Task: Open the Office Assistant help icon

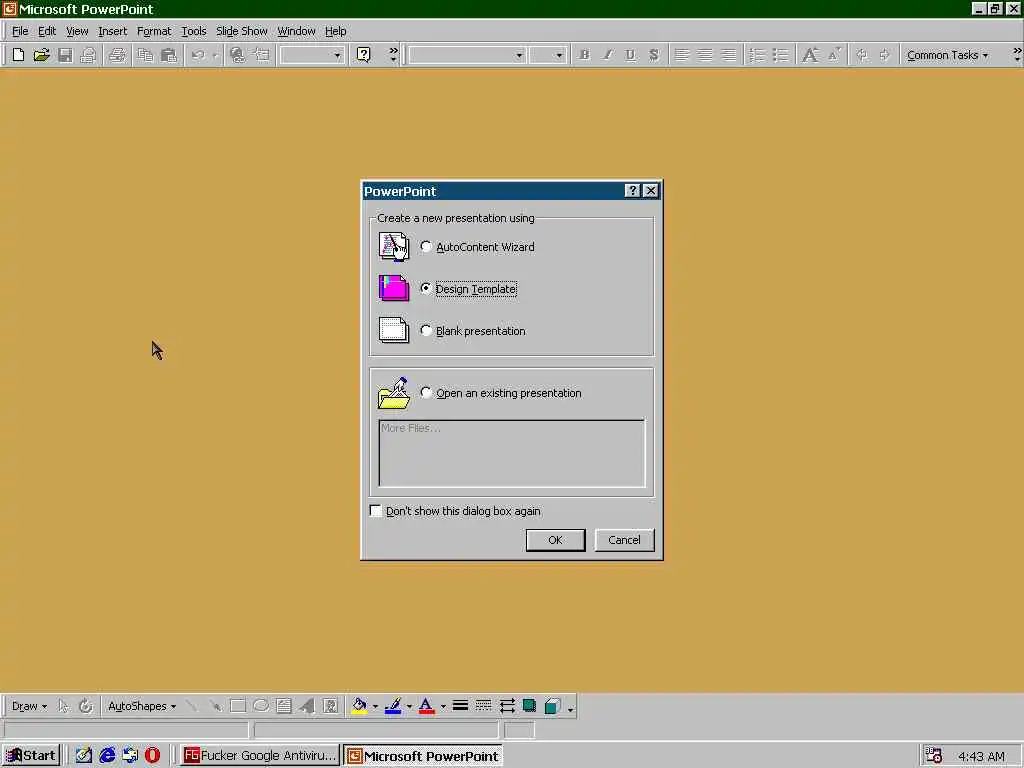Action: pos(364,55)
